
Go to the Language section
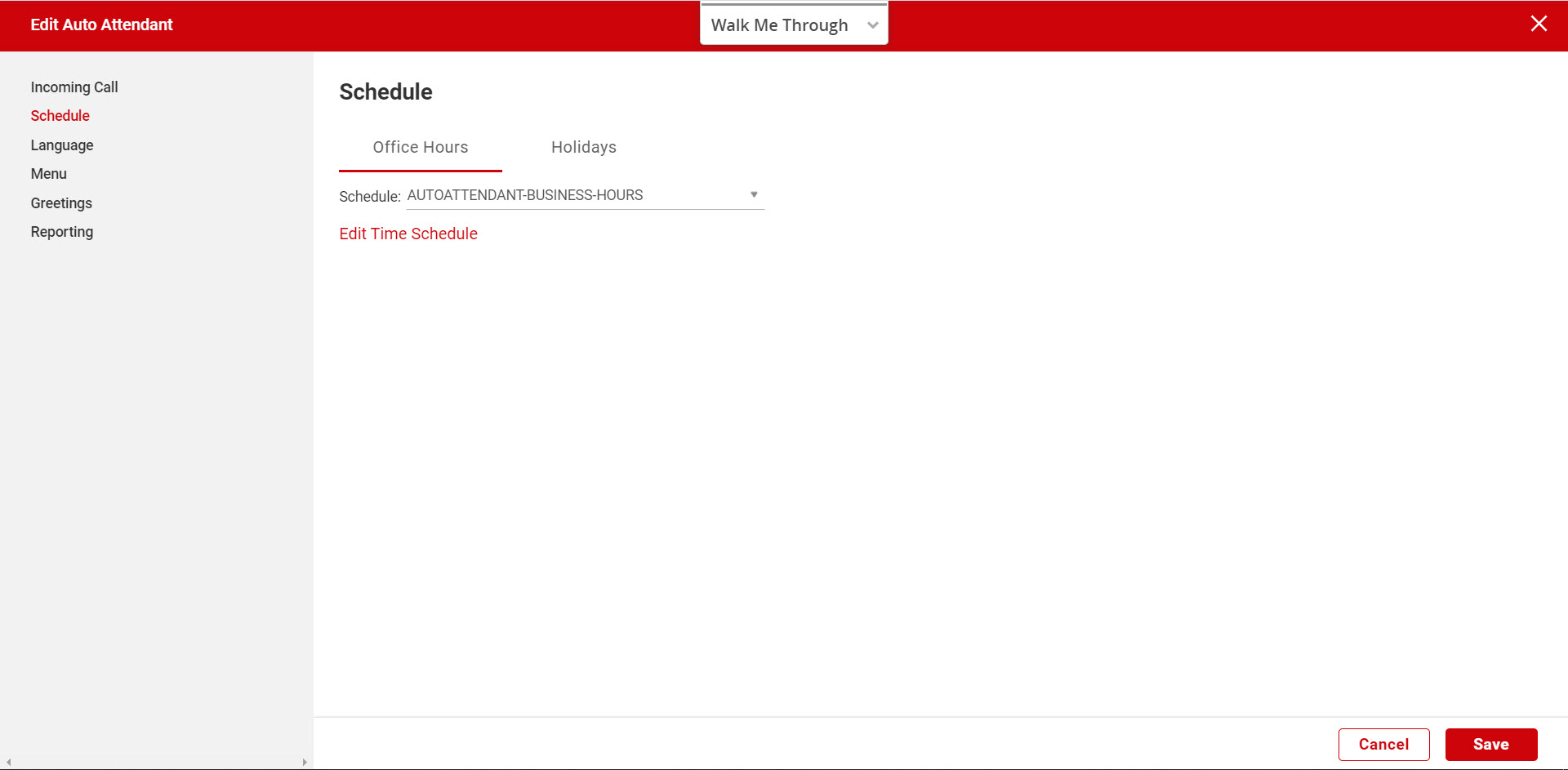point(62,145)
